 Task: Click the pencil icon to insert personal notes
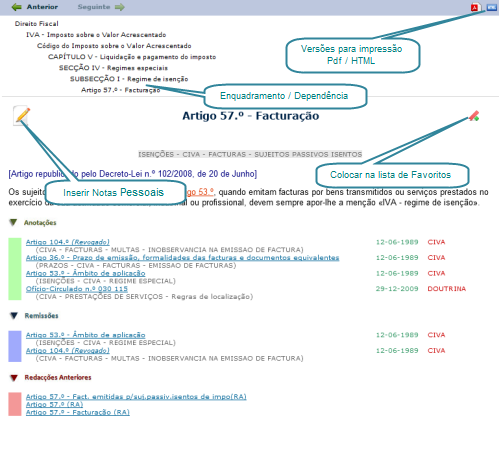pyautogui.click(x=22, y=115)
